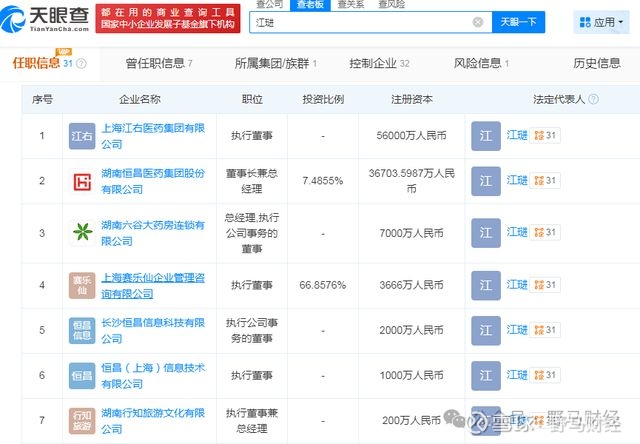This screenshot has width=640, height=444.
Task: Click the red 恒昌医药 company logo
Action: 82,182
